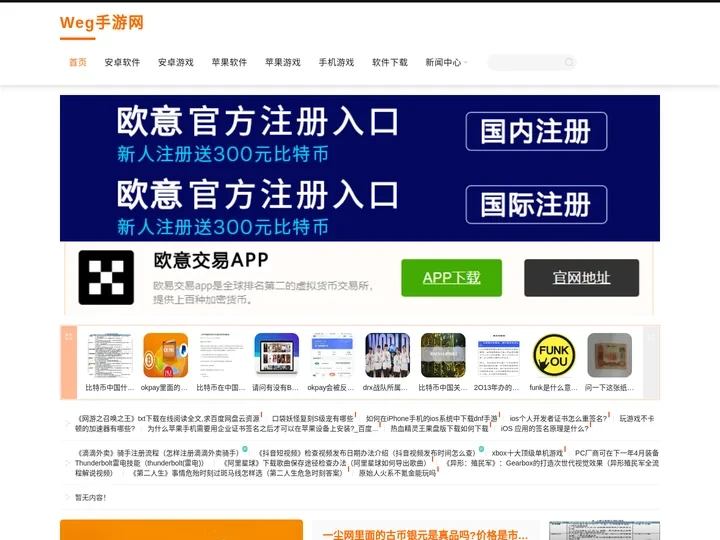Open the 比特币中国什... thumbnail
The width and height of the screenshot is (720, 540).
coord(110,355)
